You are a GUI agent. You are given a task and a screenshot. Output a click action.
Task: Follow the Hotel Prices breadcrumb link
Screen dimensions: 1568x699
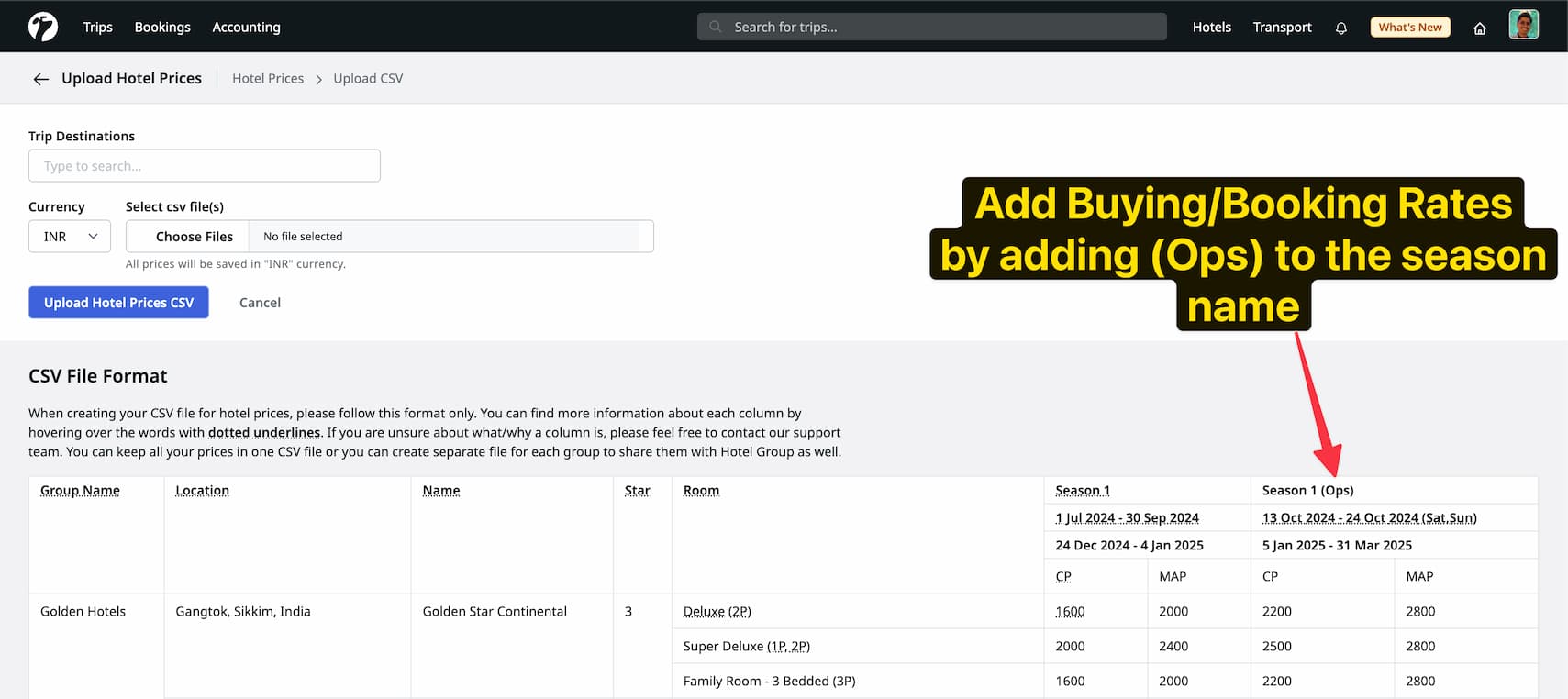tap(268, 79)
